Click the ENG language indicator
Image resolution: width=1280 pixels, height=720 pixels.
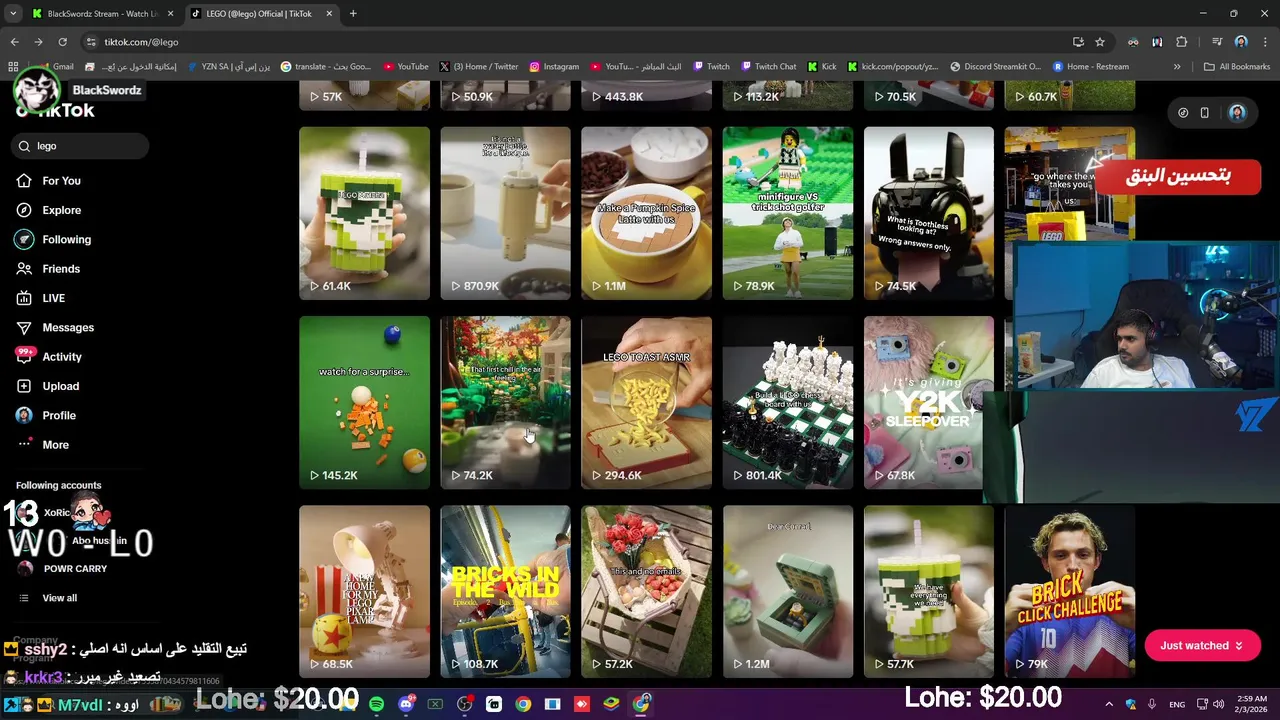tap(1178, 704)
